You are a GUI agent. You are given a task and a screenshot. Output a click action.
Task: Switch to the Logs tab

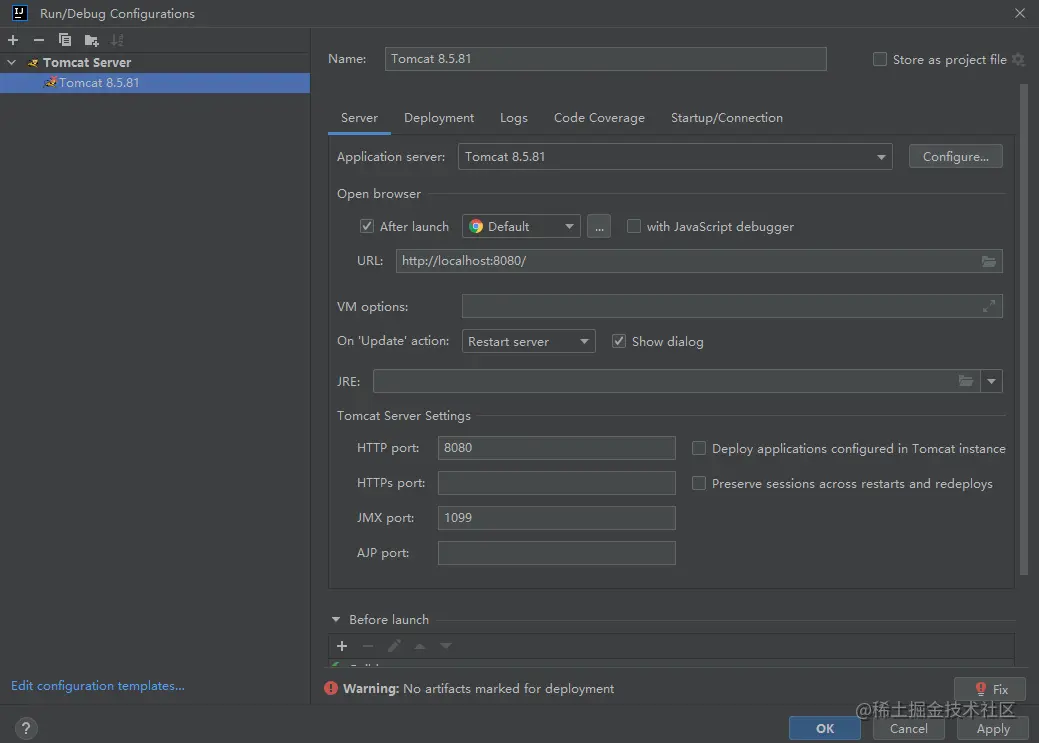coord(514,118)
